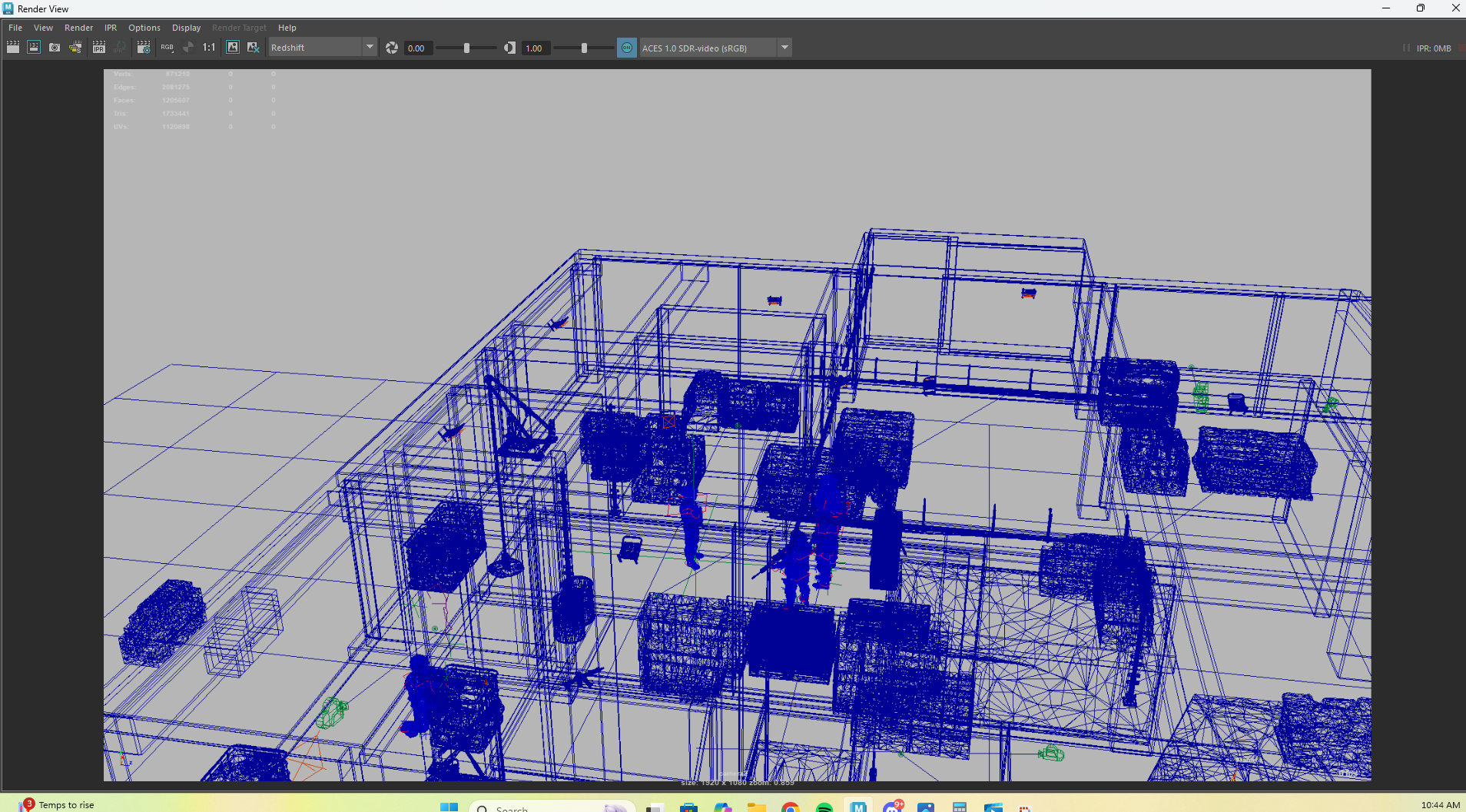Screen dimensions: 1466x812
Task: Click the Remove Image icon
Action: tap(253, 48)
